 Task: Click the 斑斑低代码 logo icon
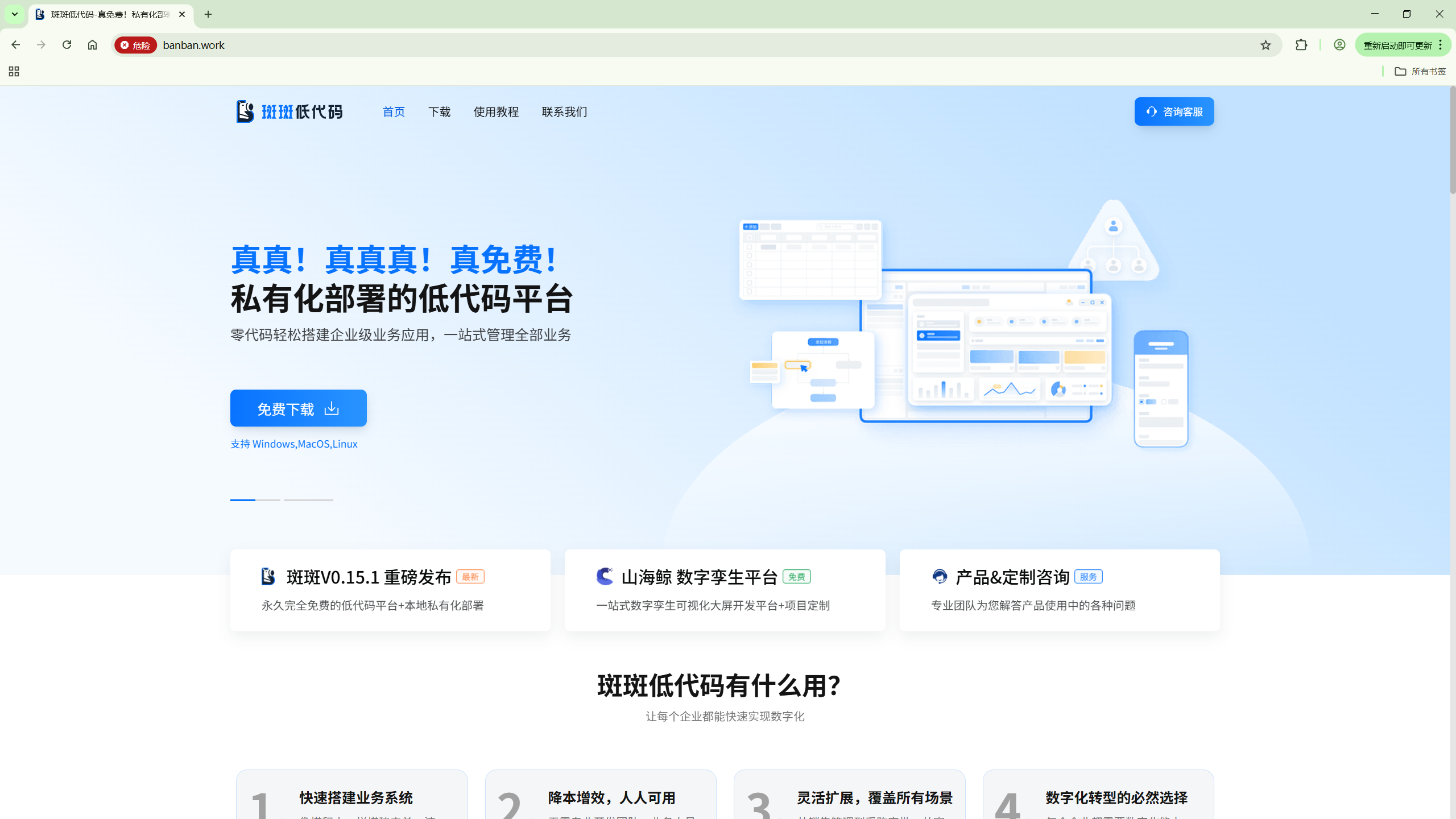click(x=245, y=111)
